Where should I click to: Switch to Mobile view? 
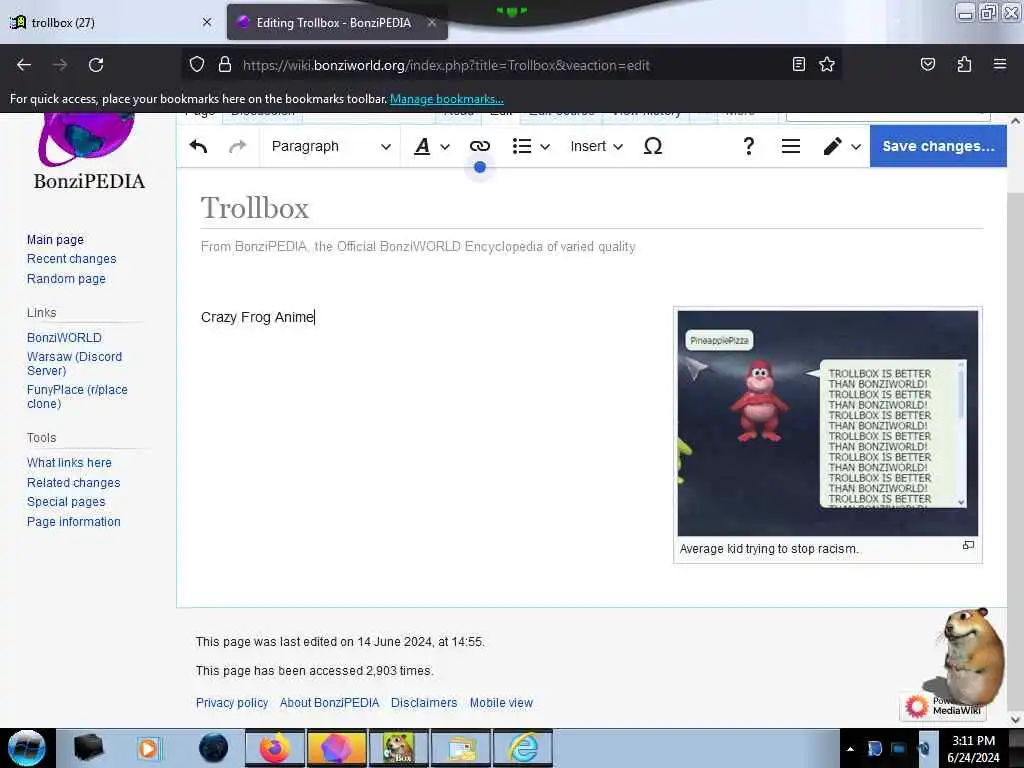coord(502,703)
